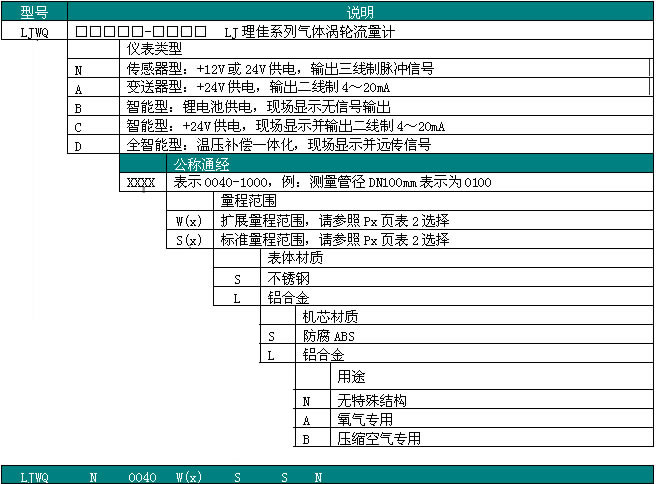This screenshot has width=657, height=484.
Task: Click the 0040 value in bottom example bar
Action: click(143, 477)
